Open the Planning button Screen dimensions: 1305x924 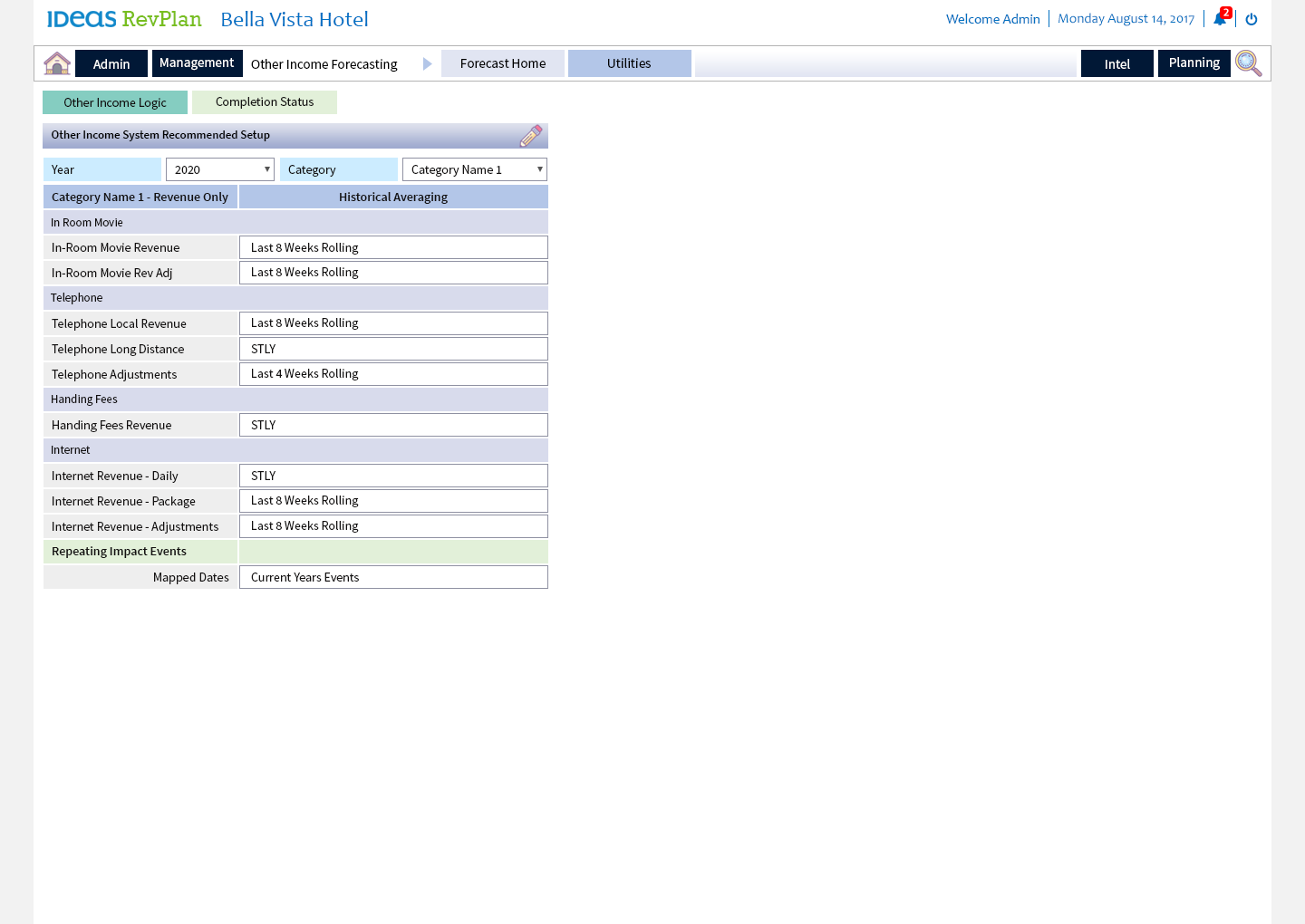pyautogui.click(x=1194, y=63)
